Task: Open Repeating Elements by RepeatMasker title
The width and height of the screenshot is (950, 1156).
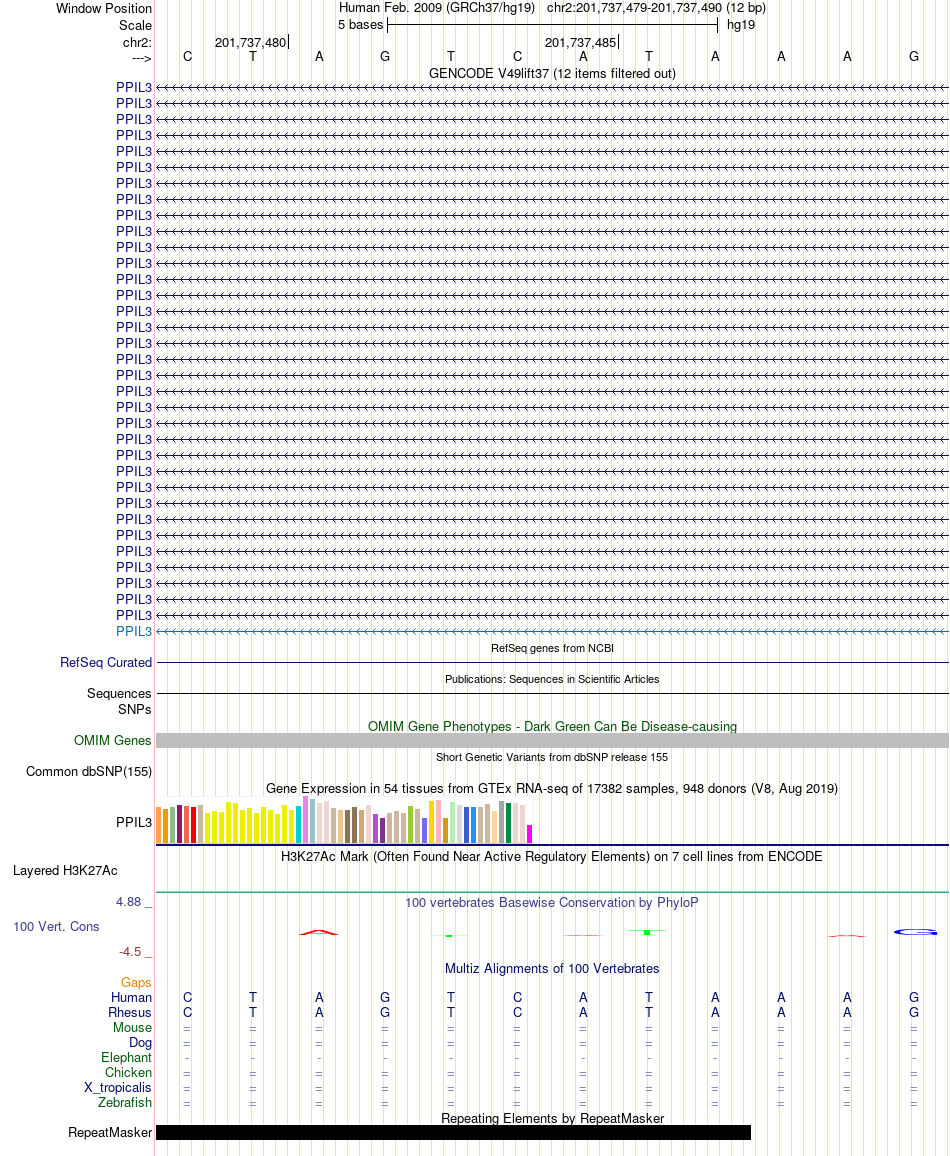Action: pos(552,1118)
